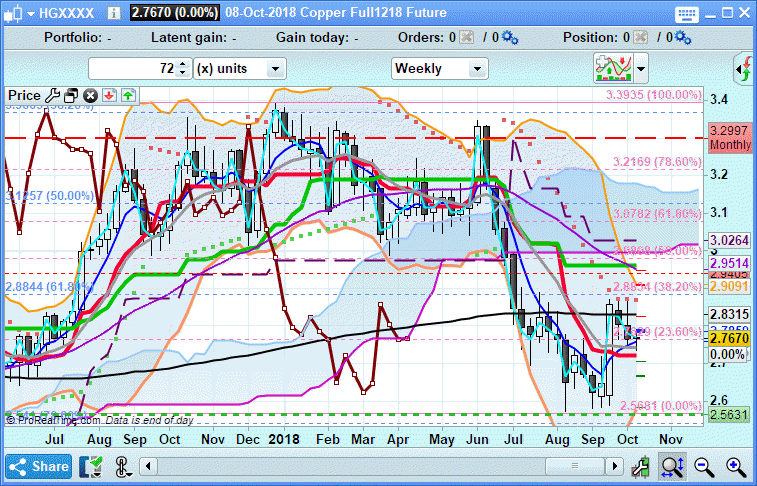Open Price panel settings wrench
Screen dimensions: 757x486
52,96
